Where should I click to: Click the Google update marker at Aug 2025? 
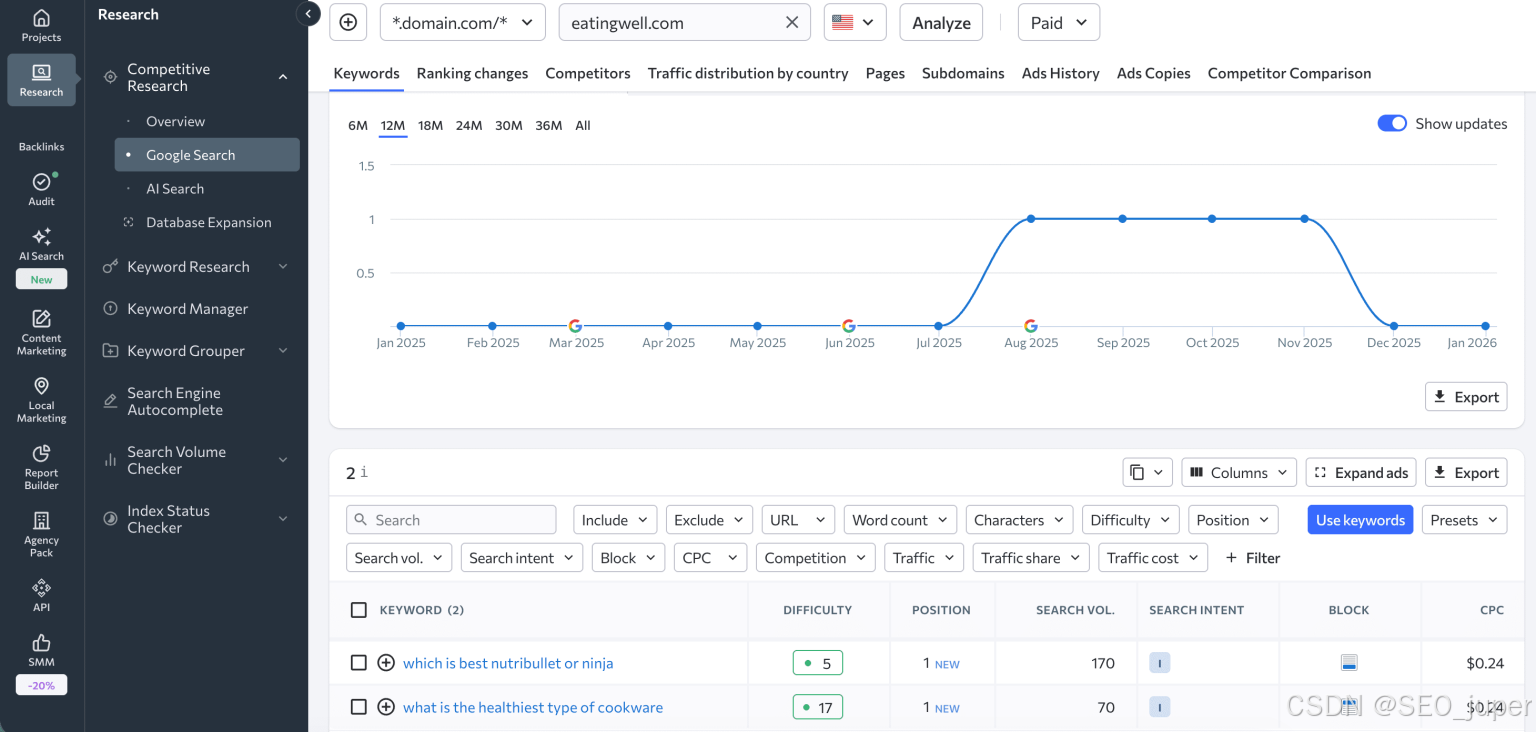[x=1031, y=326]
